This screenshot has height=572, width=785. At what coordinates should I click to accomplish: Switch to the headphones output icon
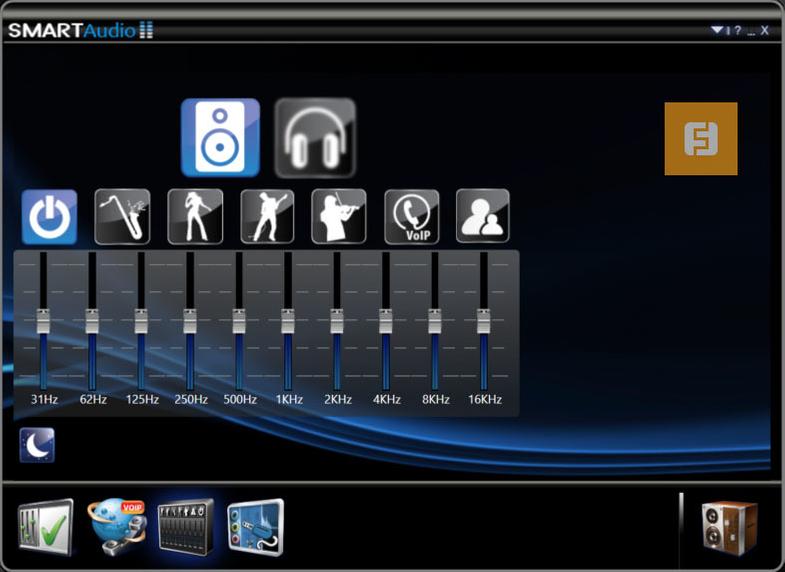[x=315, y=137]
